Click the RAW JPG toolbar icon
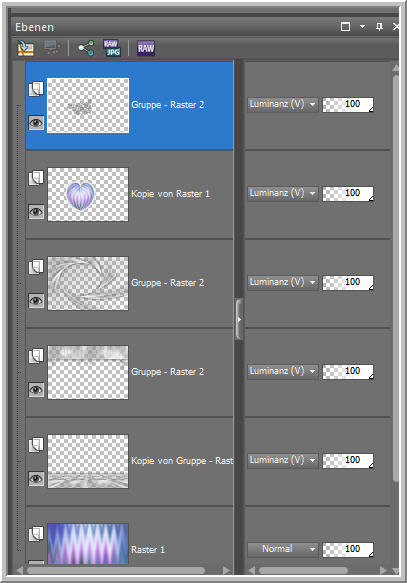Viewport: 407px width, 583px height. (112, 48)
